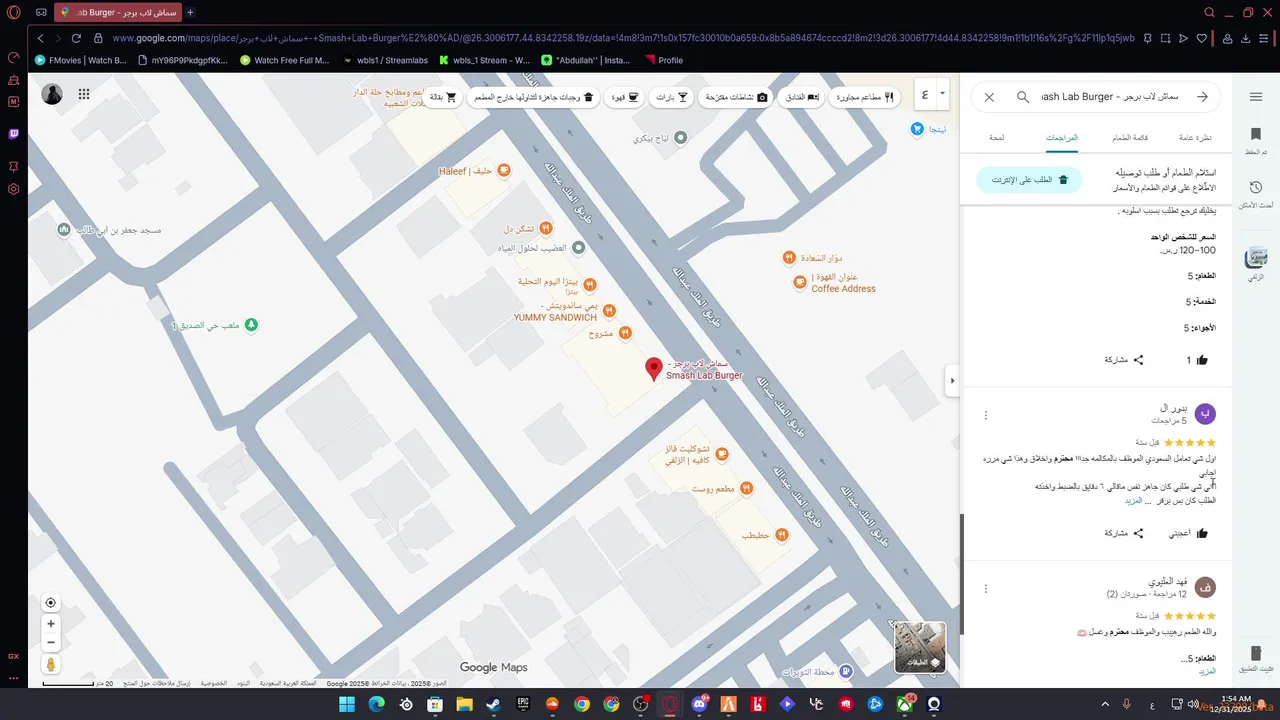
Task: Open the map layers thumbnail
Action: 919,647
